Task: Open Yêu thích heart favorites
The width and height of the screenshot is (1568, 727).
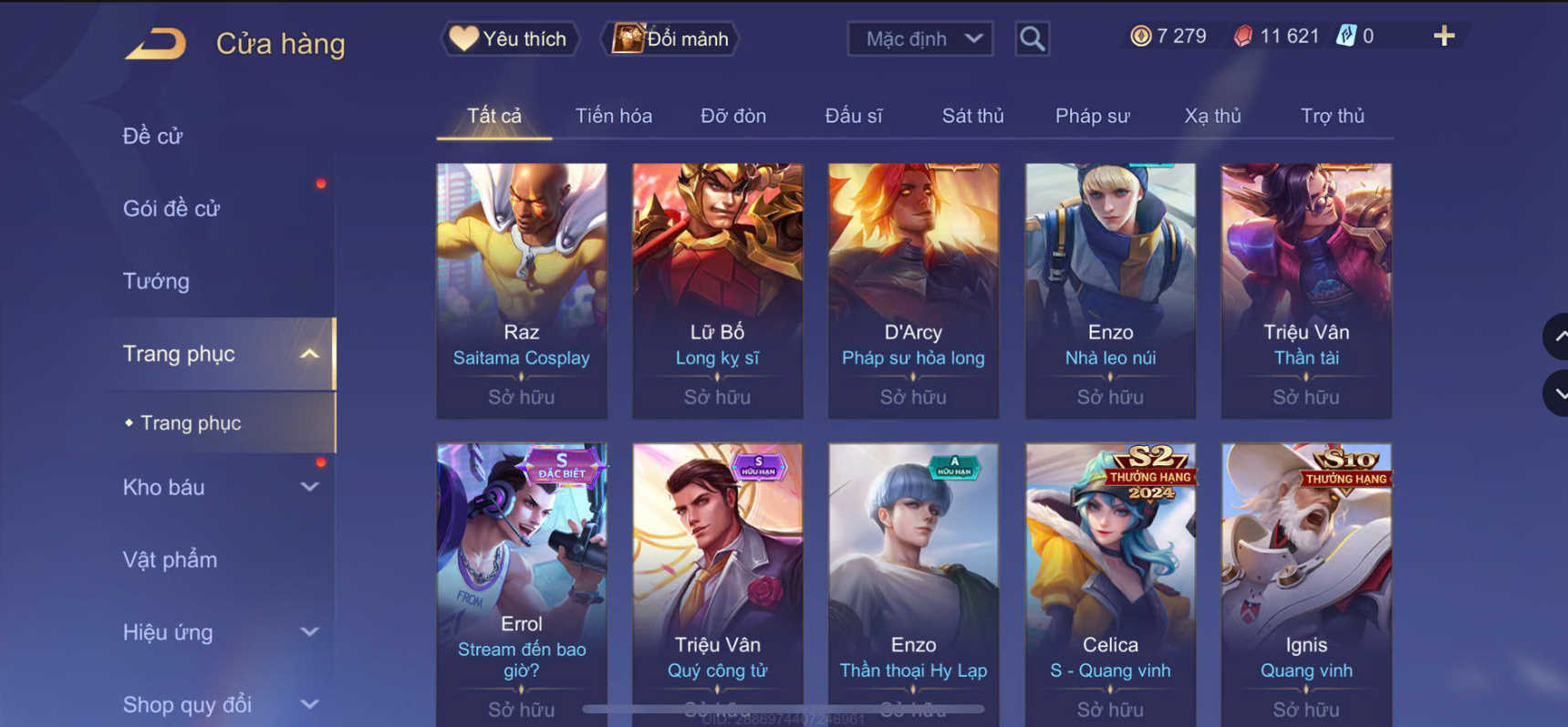Action: point(510,38)
